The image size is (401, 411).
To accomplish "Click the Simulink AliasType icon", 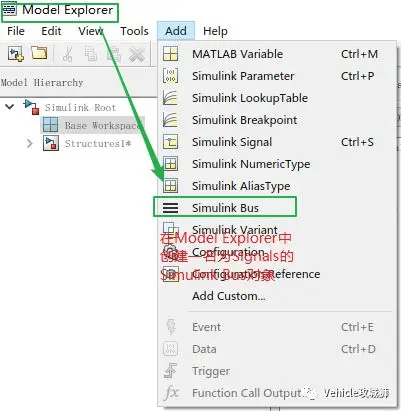I will pos(170,186).
